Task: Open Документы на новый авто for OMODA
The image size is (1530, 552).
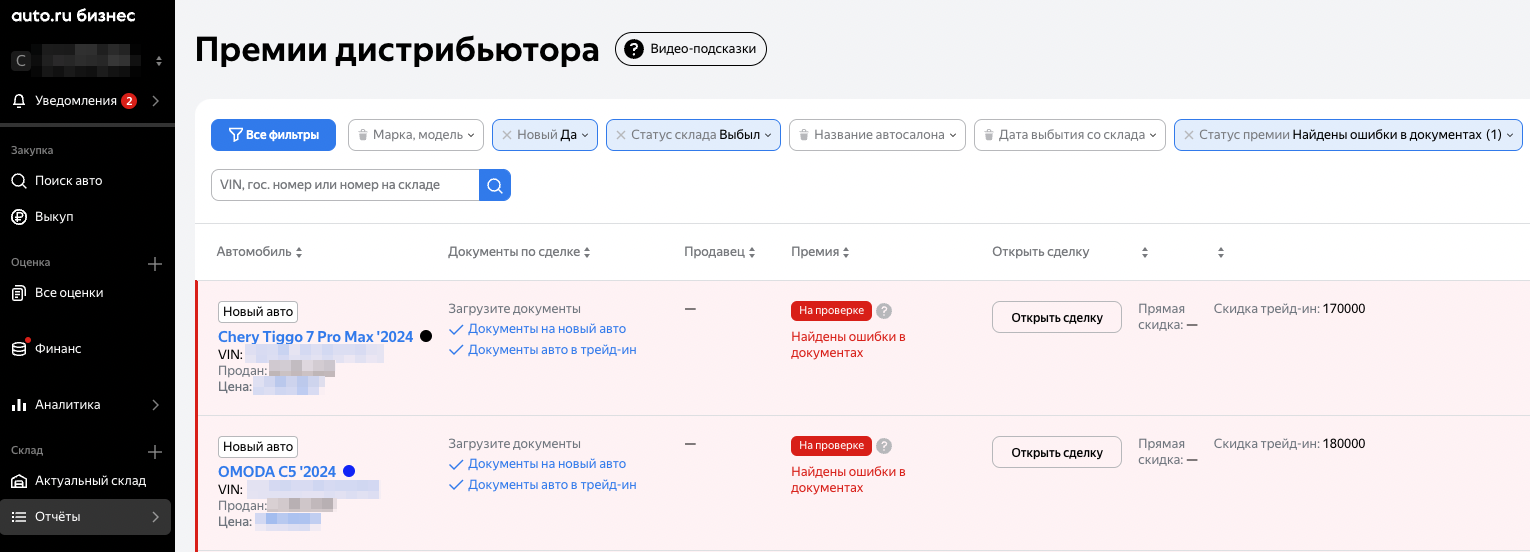Action: [547, 464]
